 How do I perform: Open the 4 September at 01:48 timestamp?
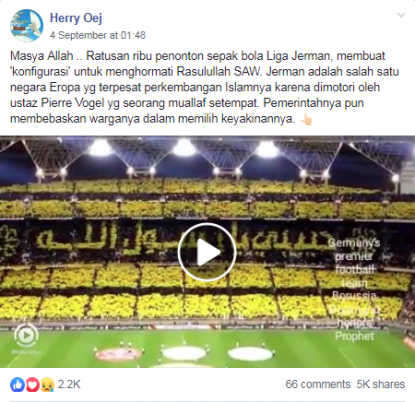coord(98,35)
